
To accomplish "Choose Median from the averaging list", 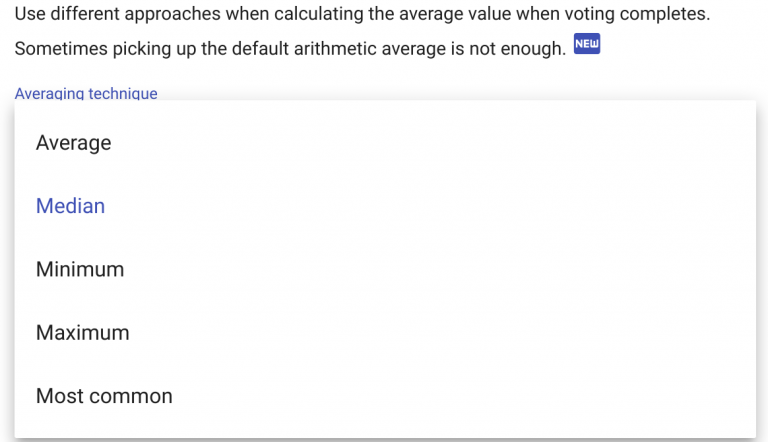I will (x=70, y=206).
